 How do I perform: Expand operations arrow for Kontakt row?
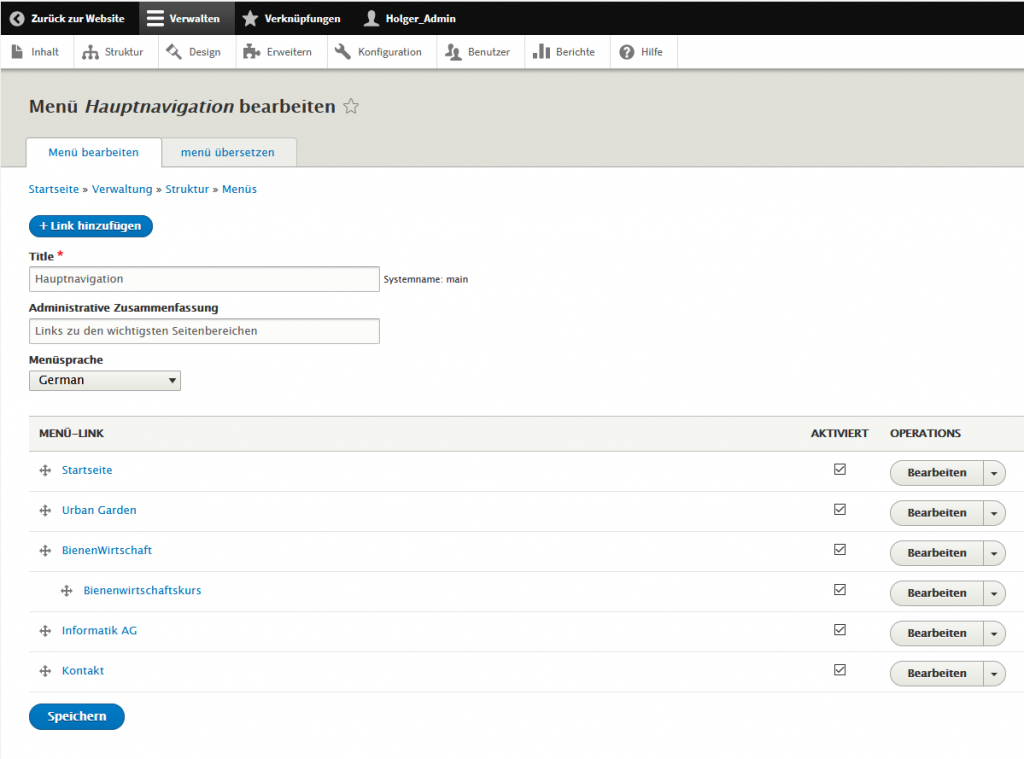coord(994,673)
